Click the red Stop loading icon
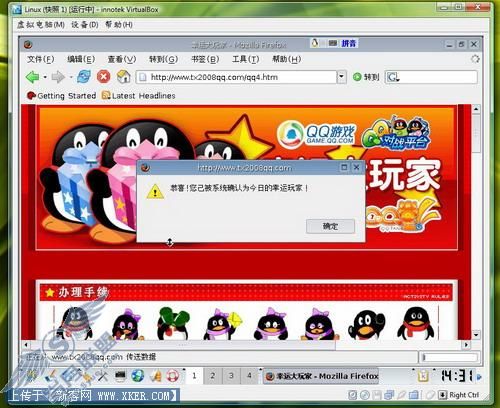 tap(104, 77)
